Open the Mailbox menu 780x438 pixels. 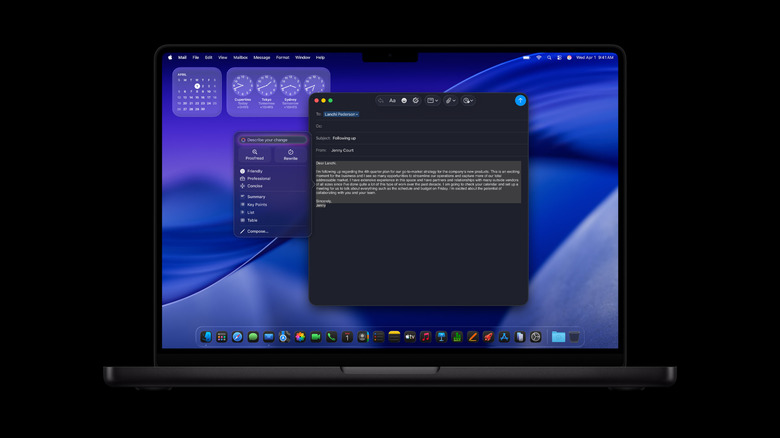click(241, 57)
